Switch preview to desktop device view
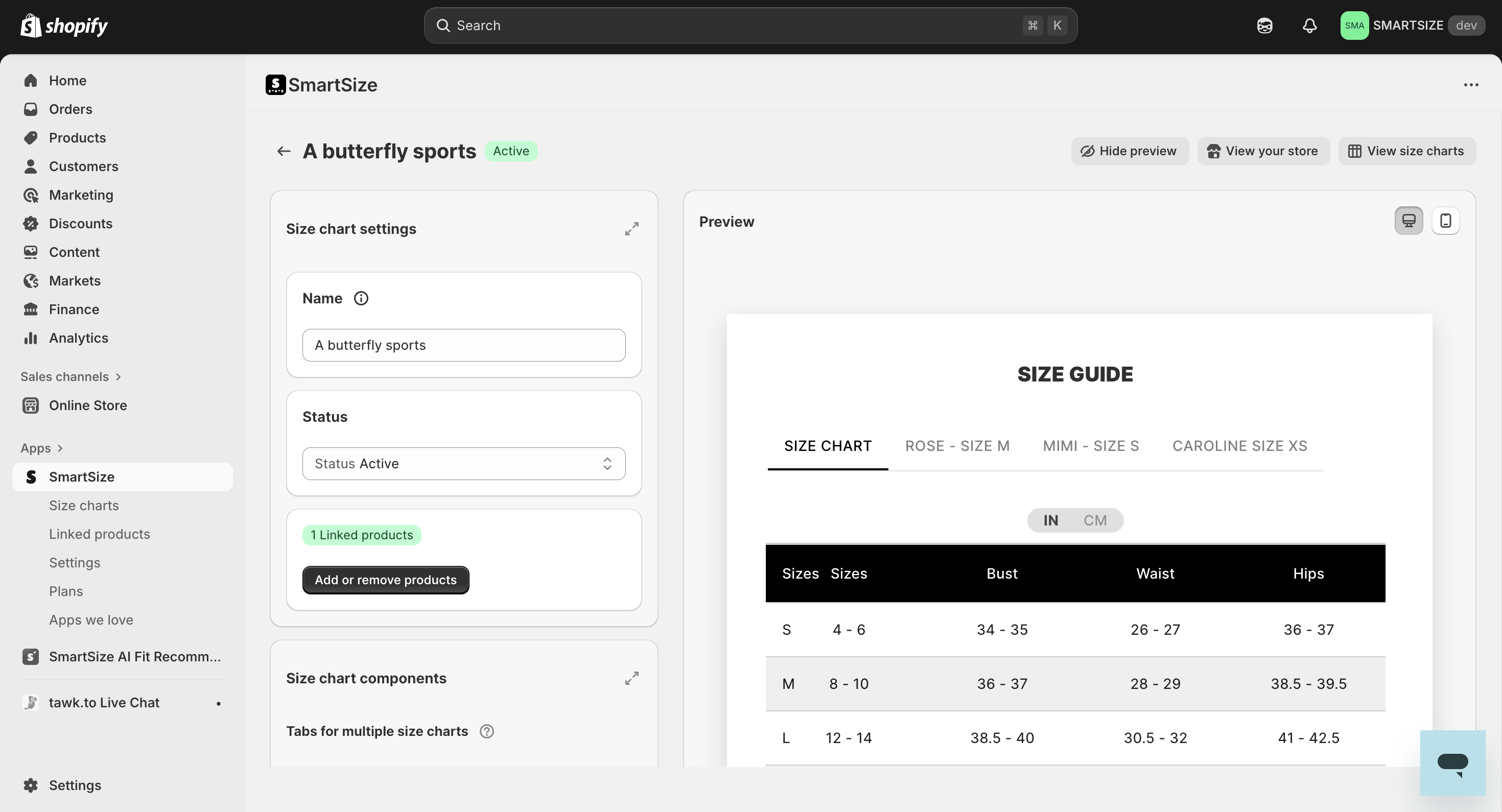The height and width of the screenshot is (812, 1502). pyautogui.click(x=1409, y=221)
